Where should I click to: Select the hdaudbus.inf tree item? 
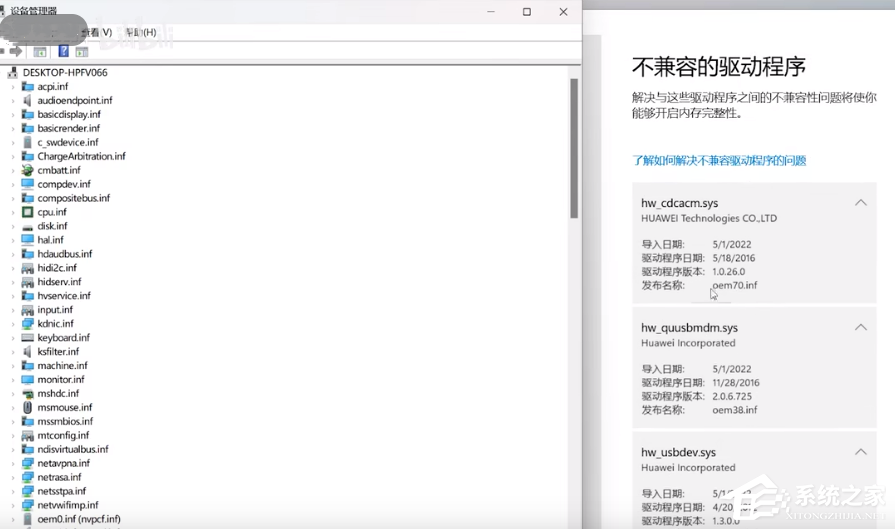coord(64,254)
